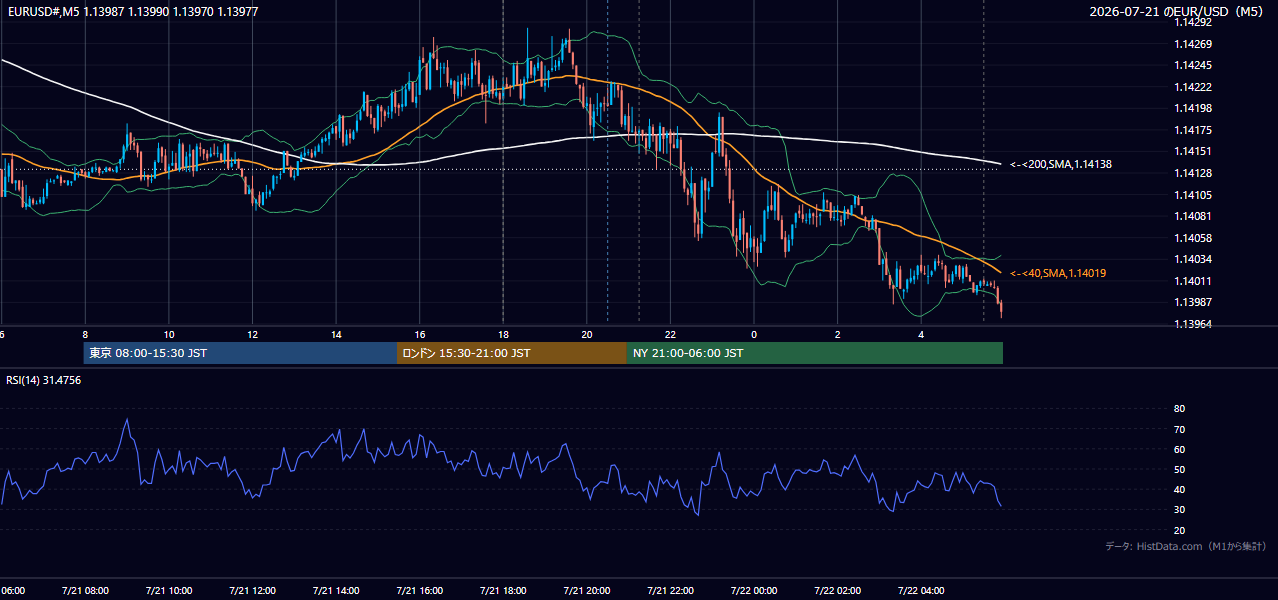
Task: Click price axis value 1.14292
Action: [x=1193, y=22]
